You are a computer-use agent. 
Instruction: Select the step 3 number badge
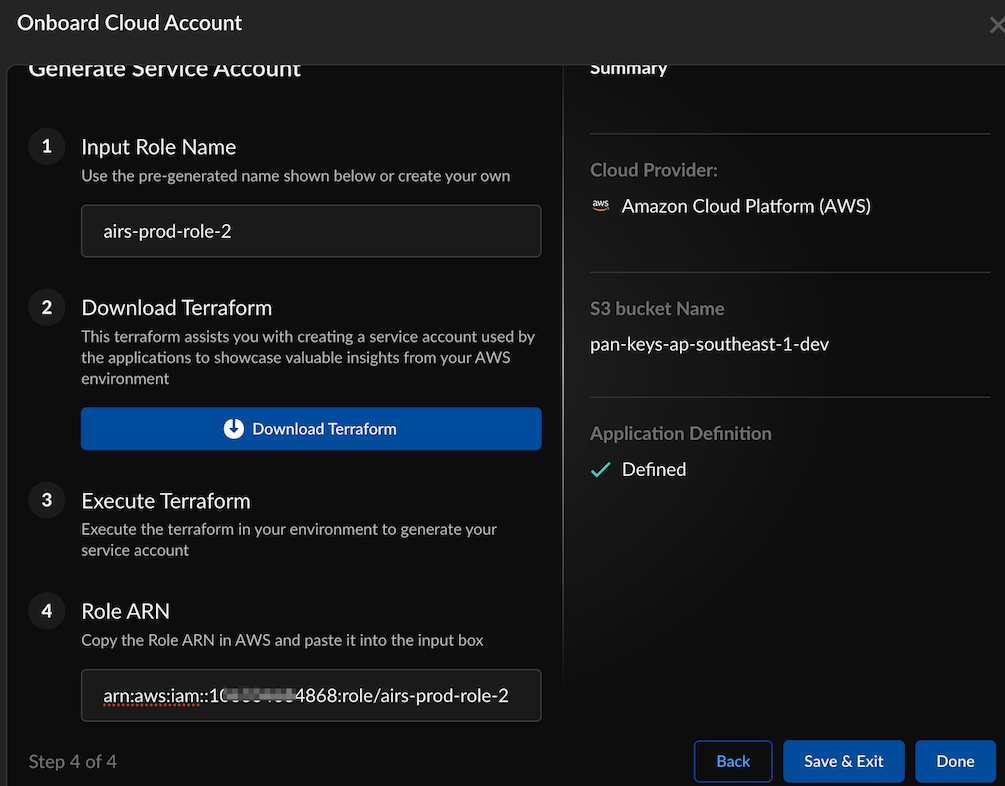[x=46, y=501]
